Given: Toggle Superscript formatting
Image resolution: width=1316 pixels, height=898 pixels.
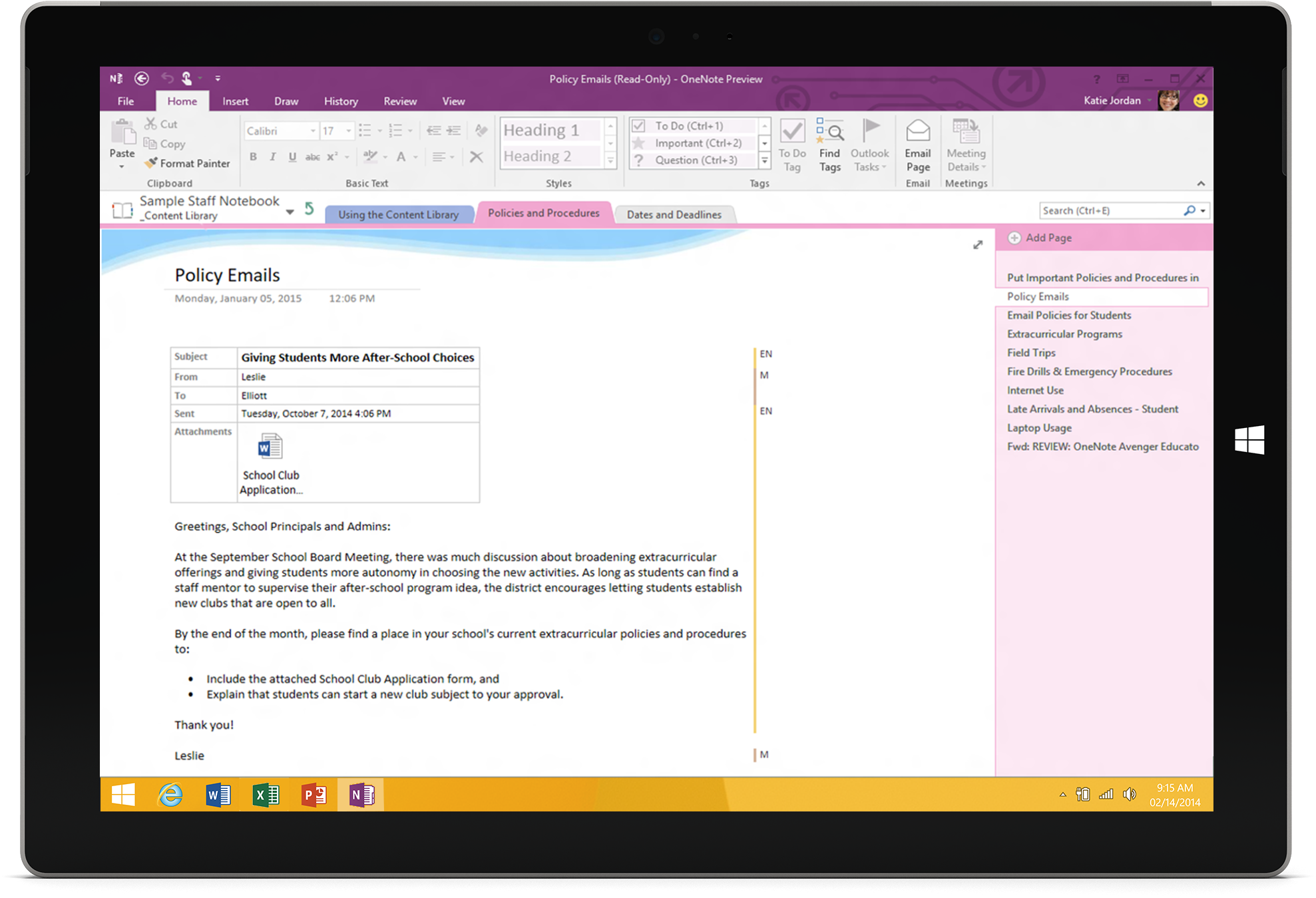Looking at the screenshot, I should tap(331, 157).
